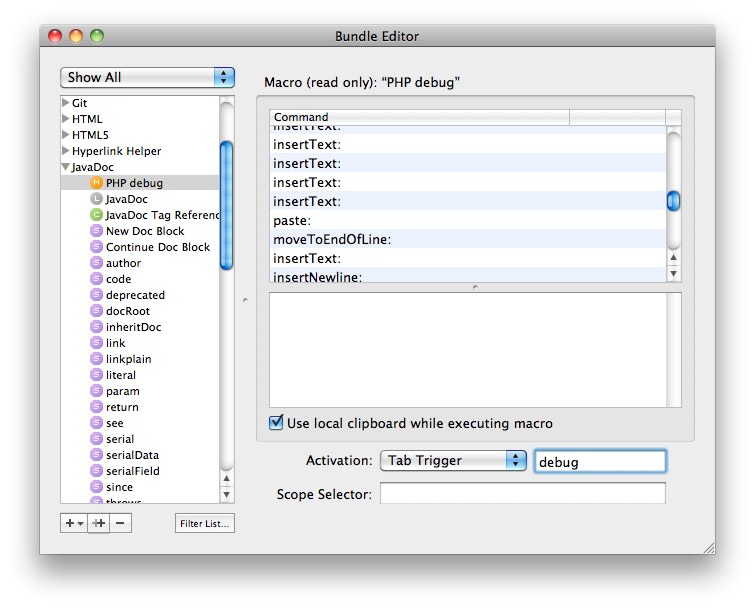Click the snippet icon beside link

tap(97, 343)
